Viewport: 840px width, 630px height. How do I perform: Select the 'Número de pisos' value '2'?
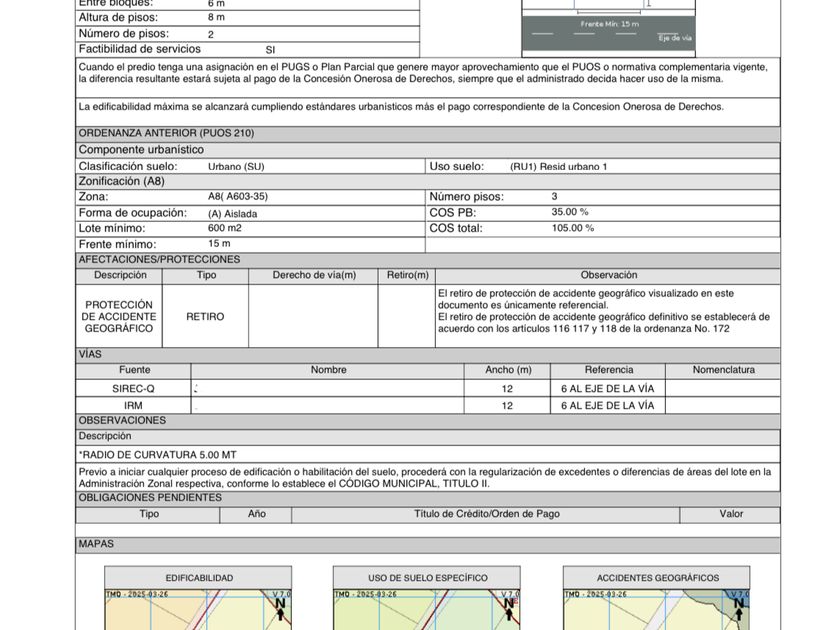(x=211, y=34)
